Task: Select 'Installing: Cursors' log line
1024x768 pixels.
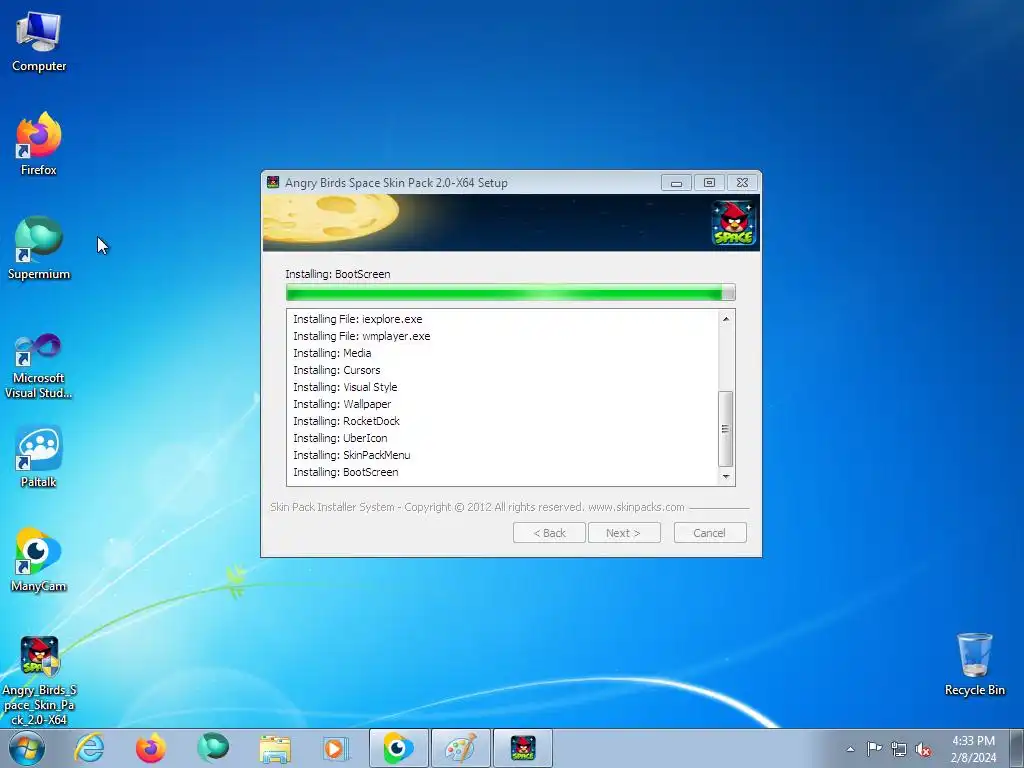Action: (x=337, y=370)
